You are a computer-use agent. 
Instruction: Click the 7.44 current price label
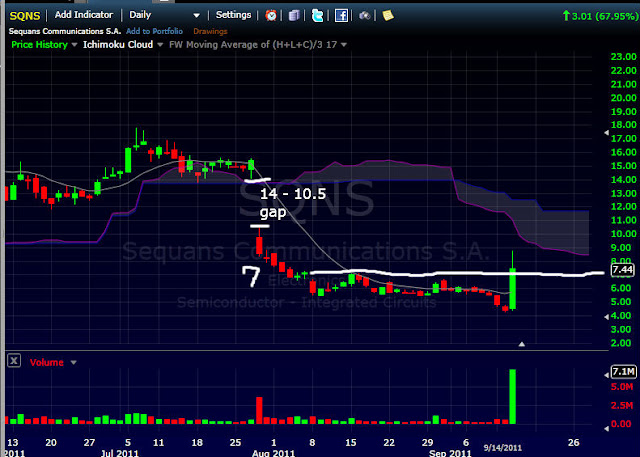pyautogui.click(x=622, y=270)
